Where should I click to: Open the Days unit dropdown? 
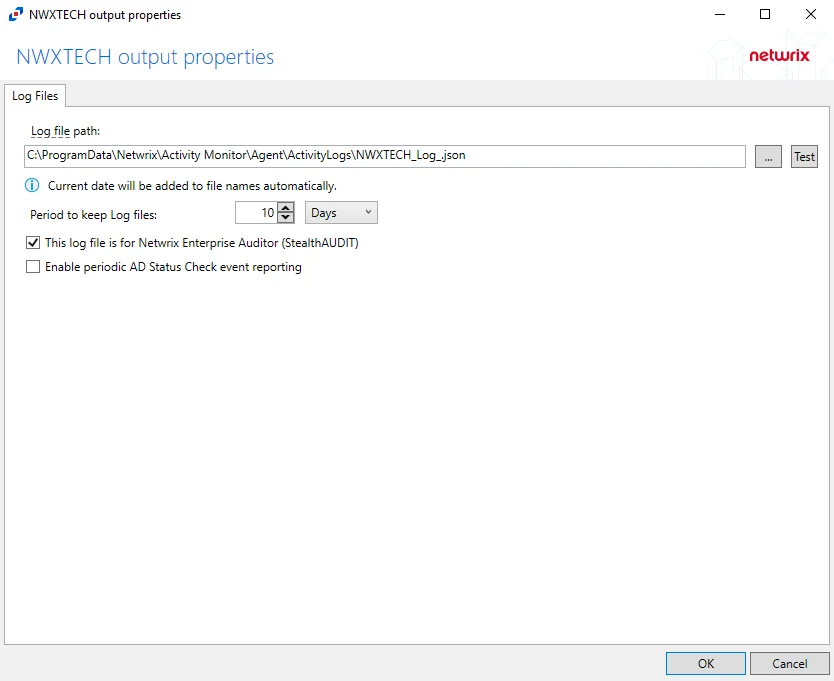tap(341, 212)
